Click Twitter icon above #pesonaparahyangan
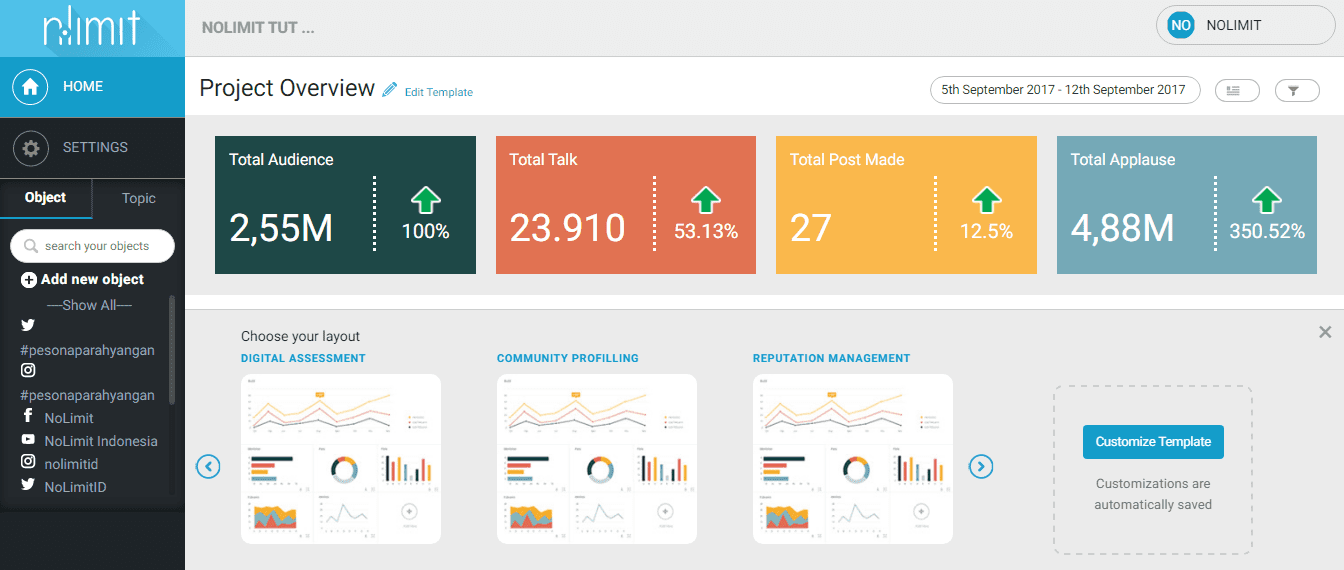This screenshot has width=1344, height=570. coord(28,326)
